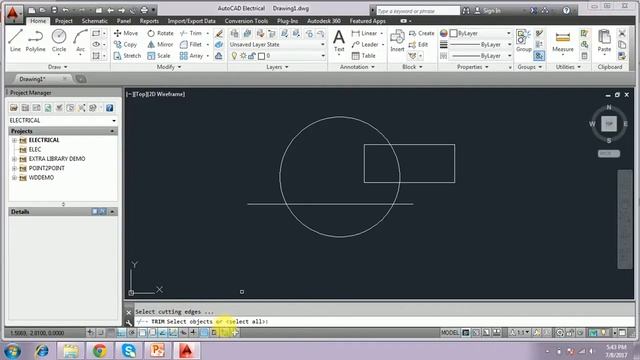
Task: Open the Project ribbon tab
Action: [x=64, y=21]
